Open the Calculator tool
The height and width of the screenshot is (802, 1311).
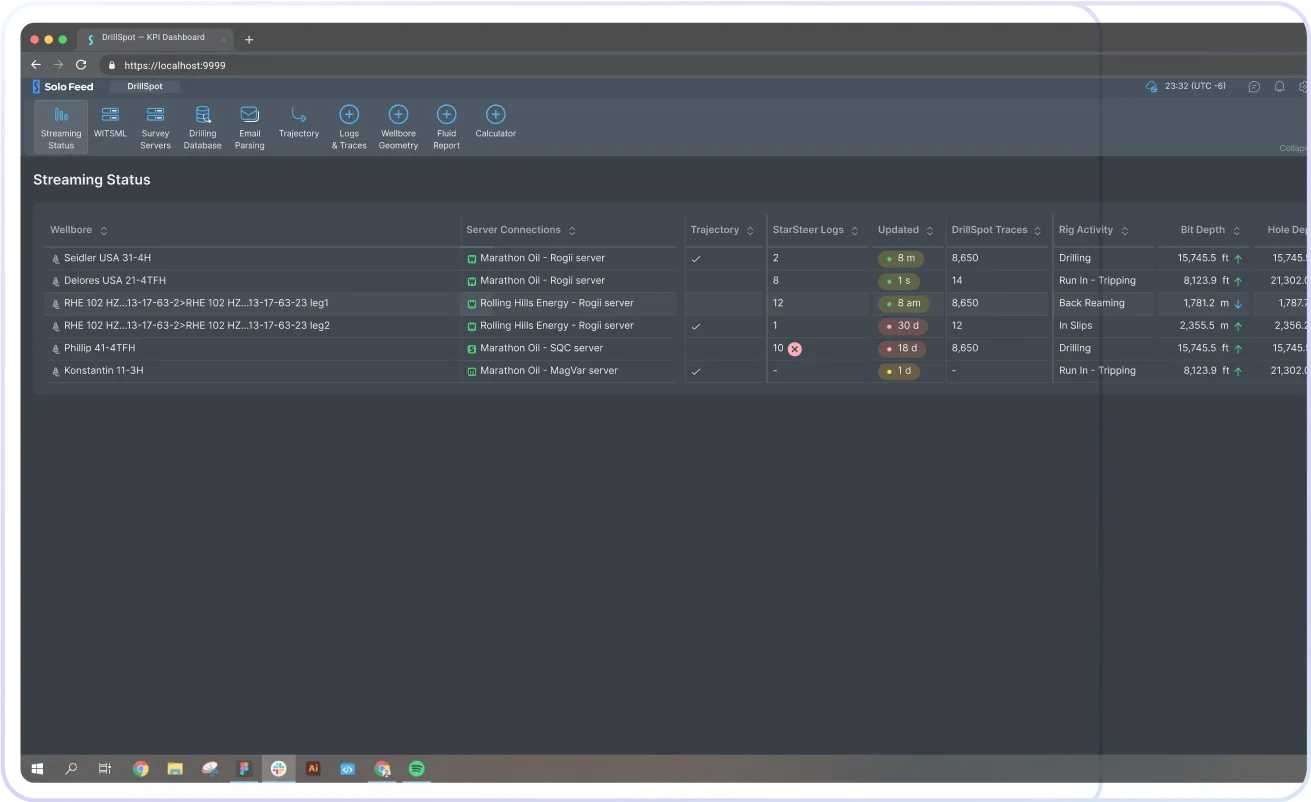coord(496,122)
